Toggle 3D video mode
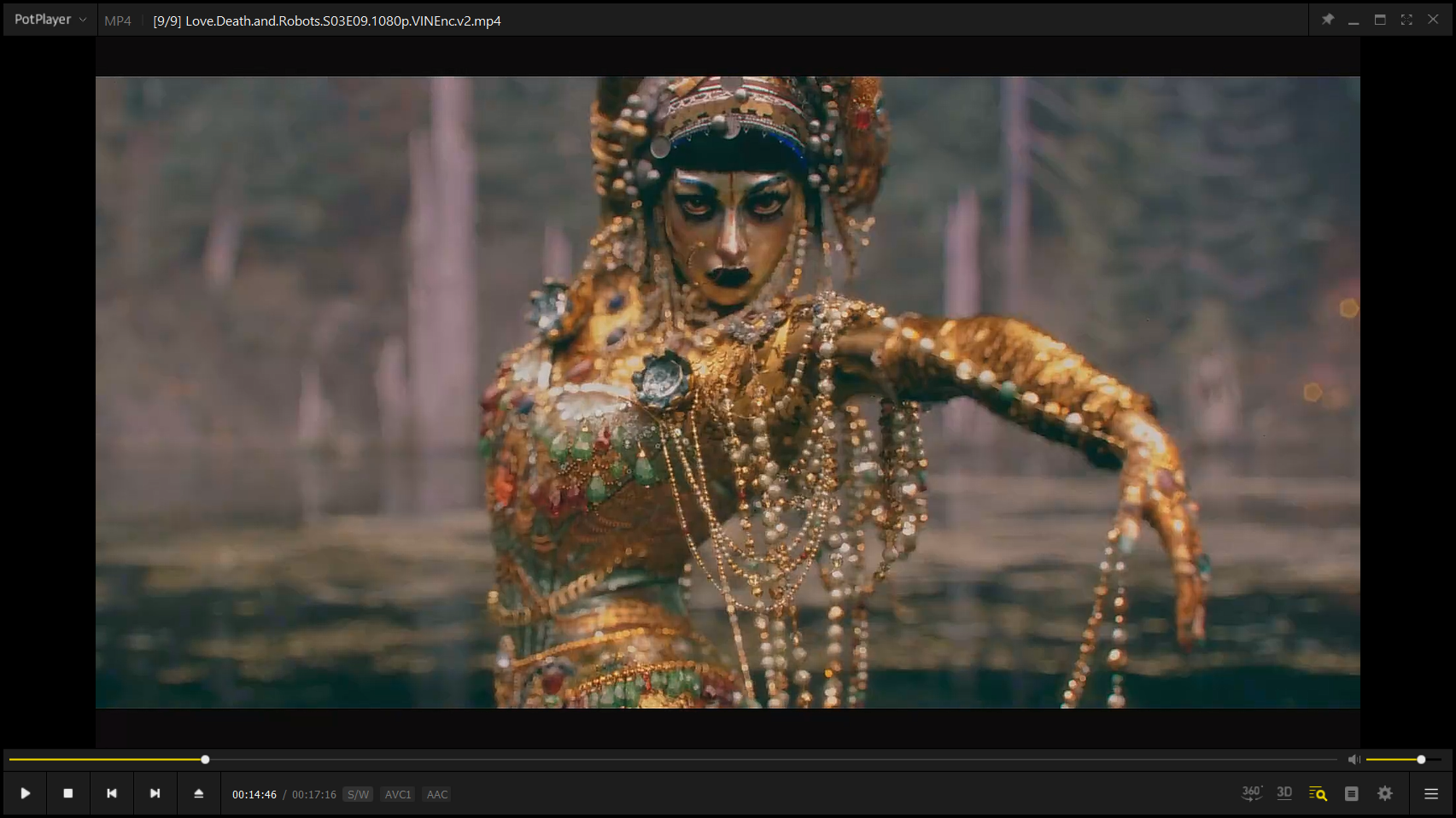This screenshot has height=818, width=1456. click(1284, 793)
